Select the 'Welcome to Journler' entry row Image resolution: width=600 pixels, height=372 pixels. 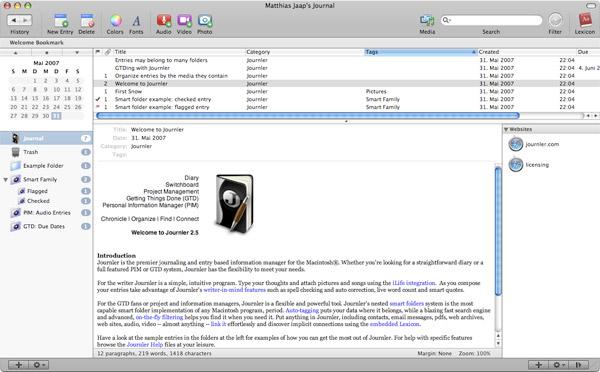pos(347,83)
